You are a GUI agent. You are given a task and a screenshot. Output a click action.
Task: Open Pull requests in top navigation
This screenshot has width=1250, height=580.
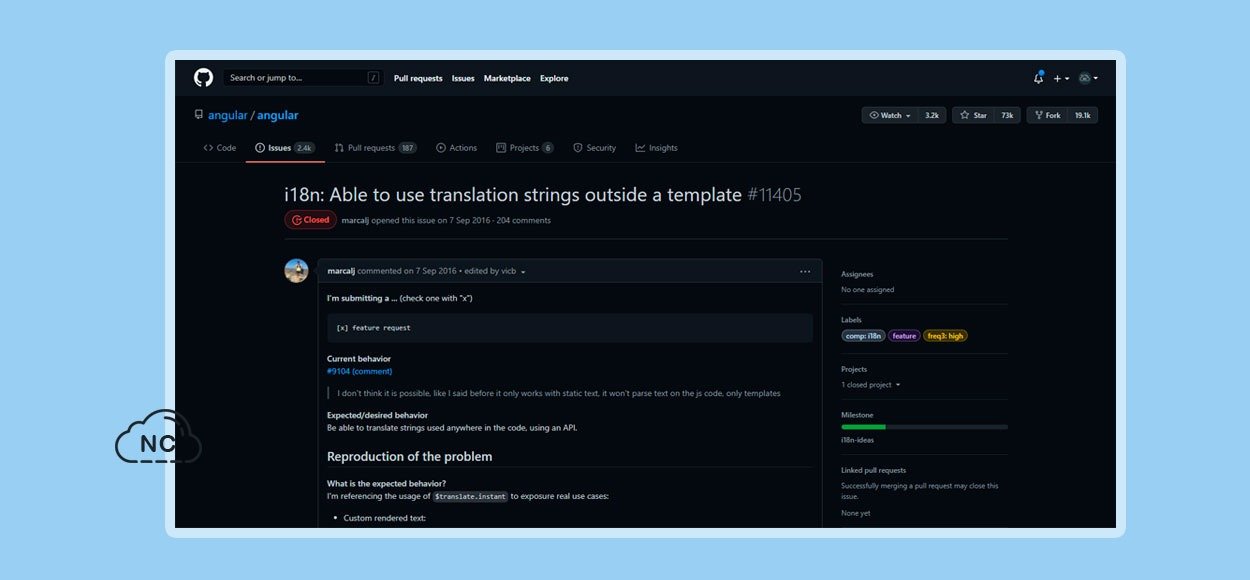418,78
